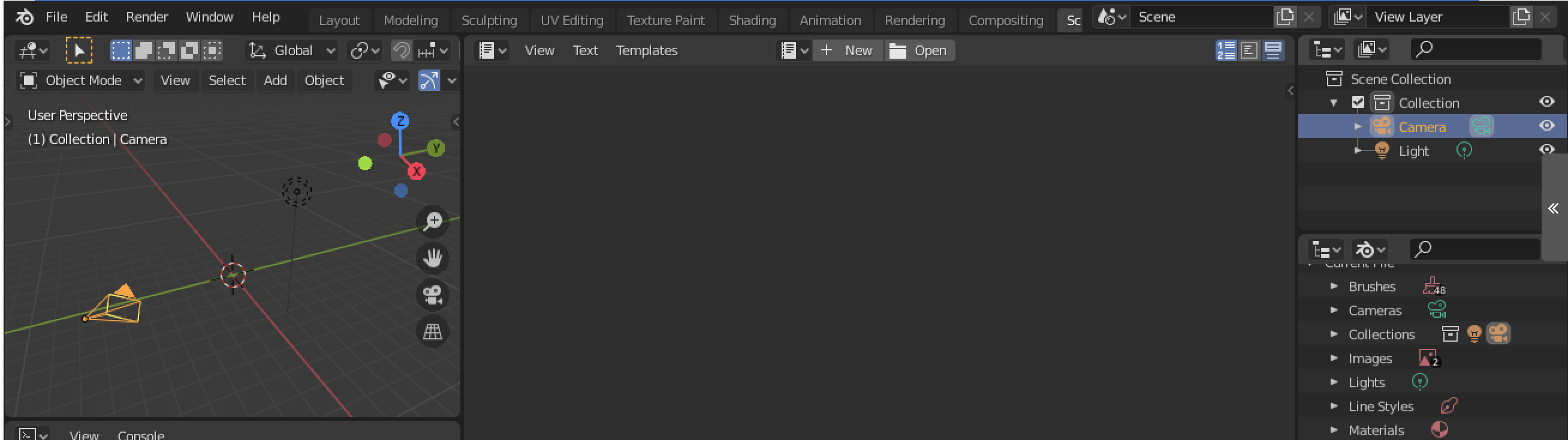1568x440 pixels.
Task: Open the Render menu
Action: point(147,17)
